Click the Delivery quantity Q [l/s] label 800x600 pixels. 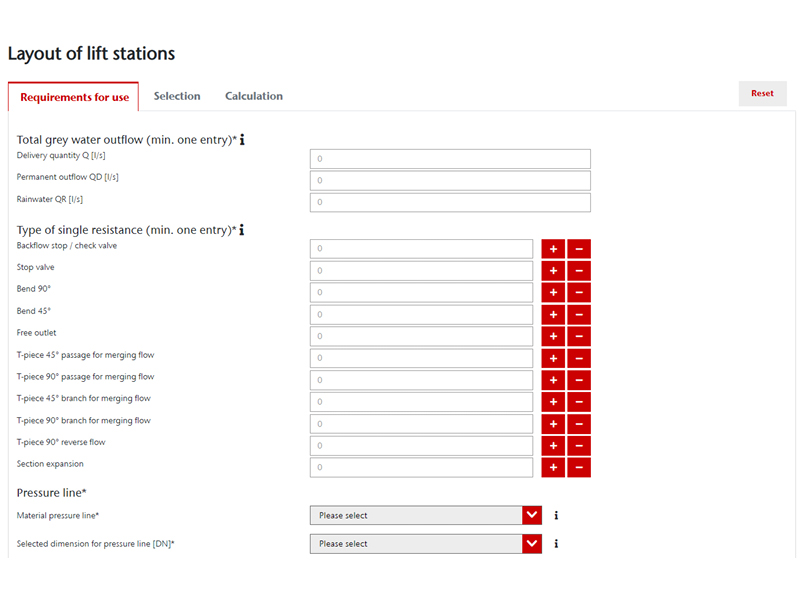61,155
